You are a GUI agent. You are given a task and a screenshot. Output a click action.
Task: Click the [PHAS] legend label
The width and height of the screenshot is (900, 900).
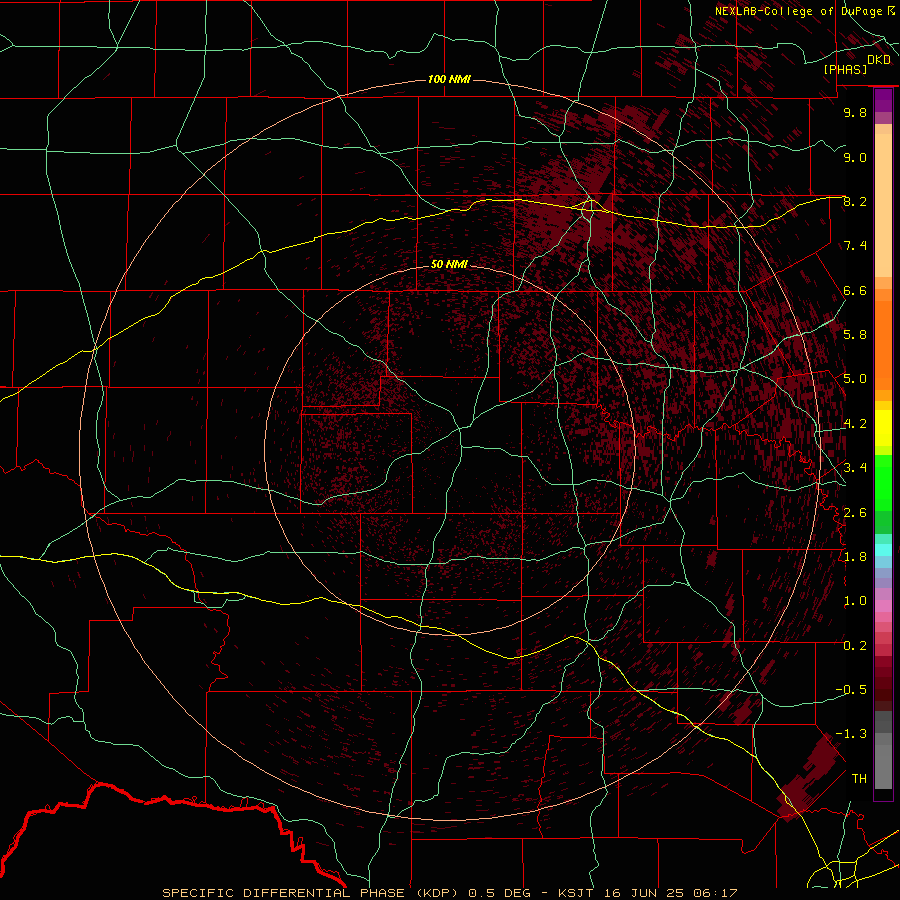tap(845, 70)
